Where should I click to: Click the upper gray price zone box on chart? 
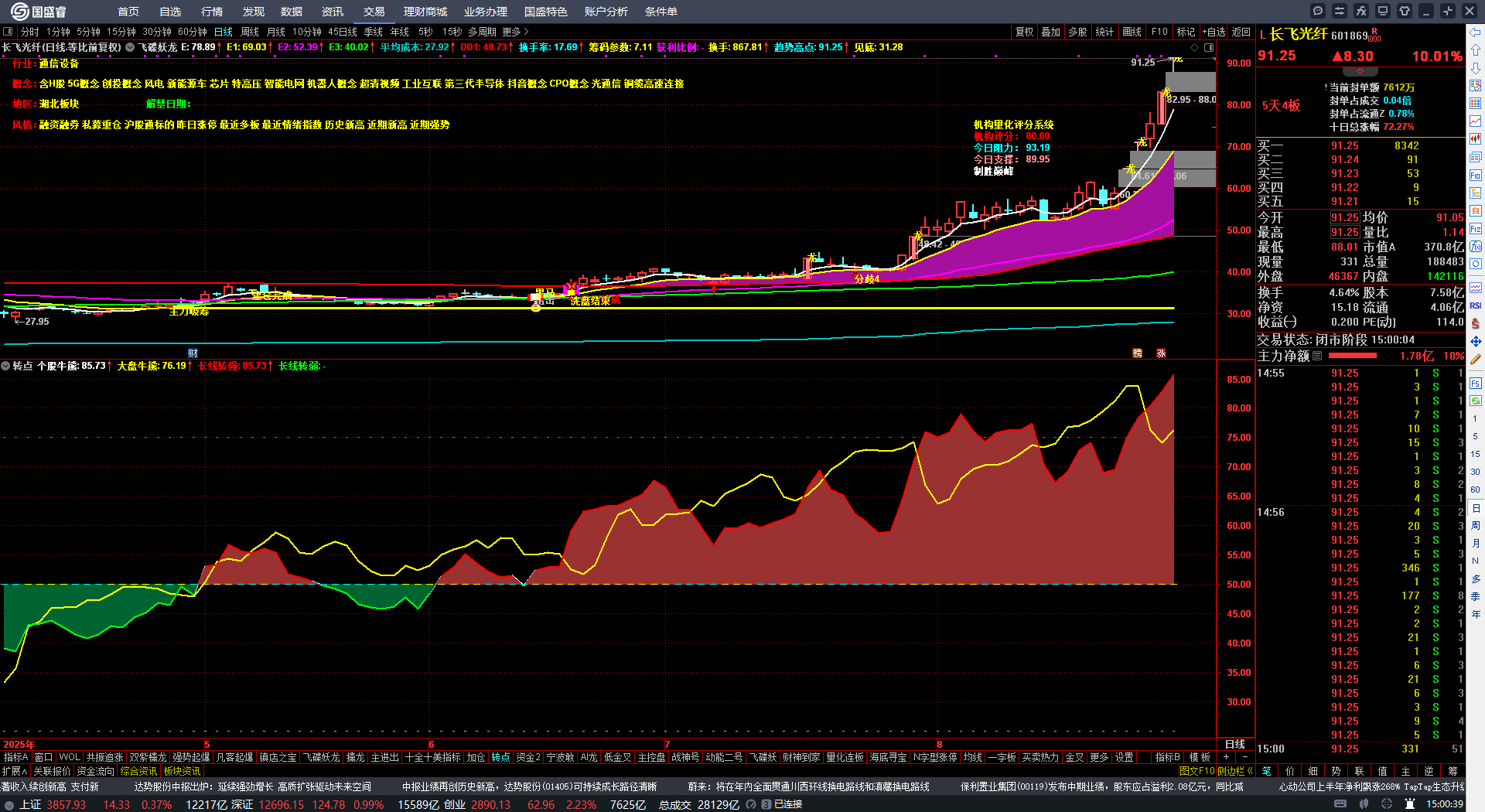click(x=1190, y=83)
